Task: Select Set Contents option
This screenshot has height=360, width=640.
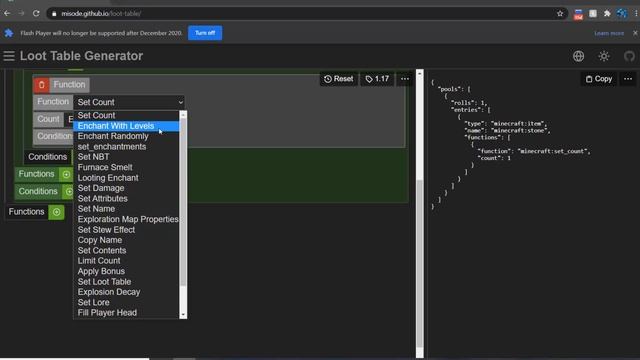Action: click(x=126, y=251)
